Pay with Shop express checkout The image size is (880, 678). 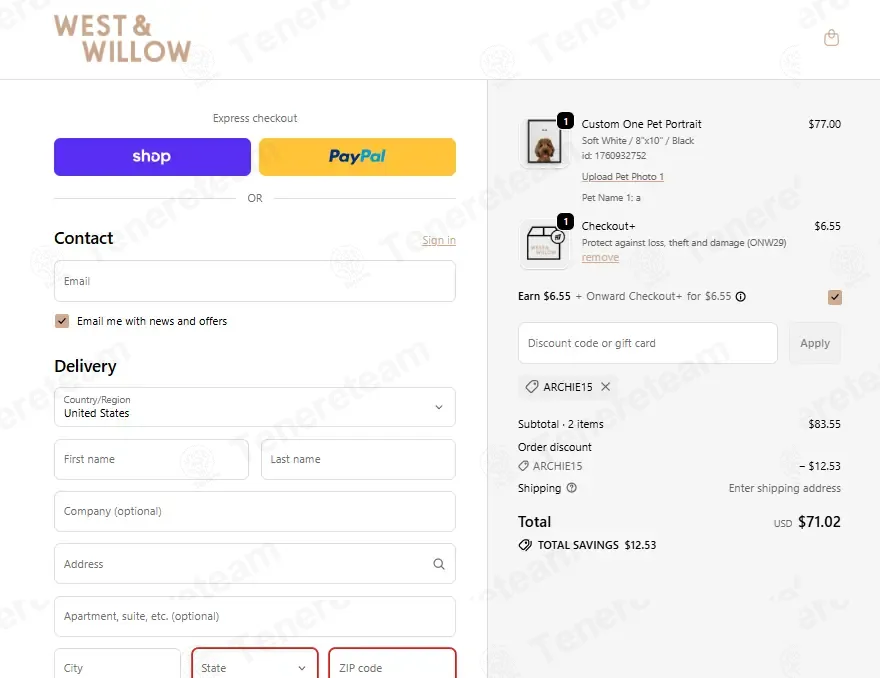click(152, 157)
